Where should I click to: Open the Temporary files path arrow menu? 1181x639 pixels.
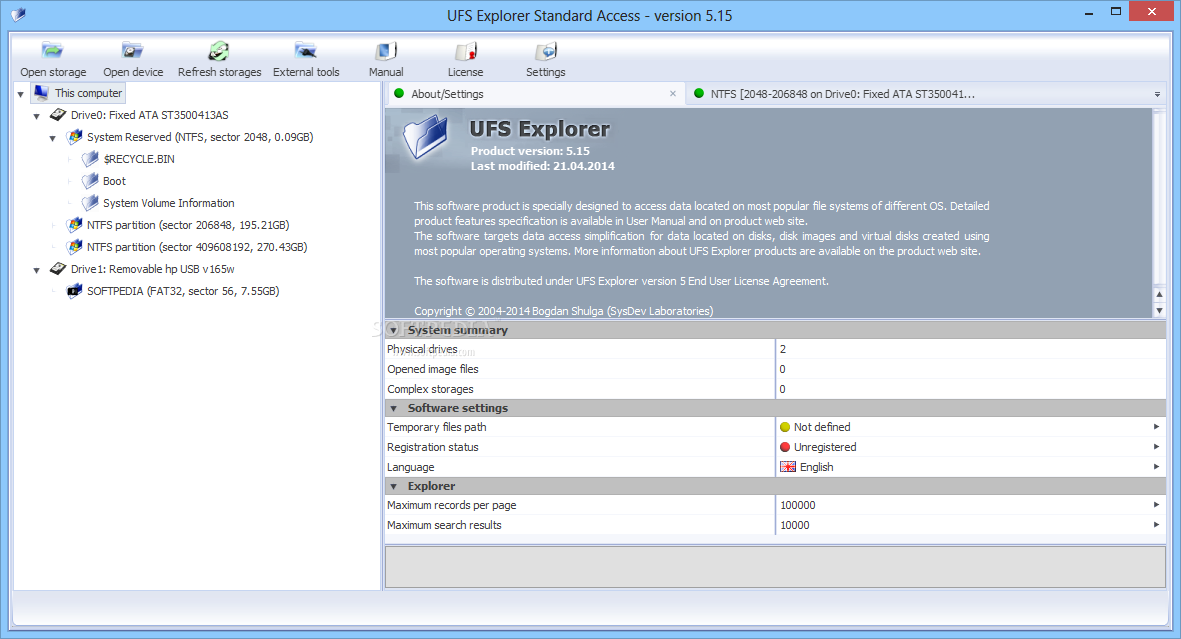1156,427
